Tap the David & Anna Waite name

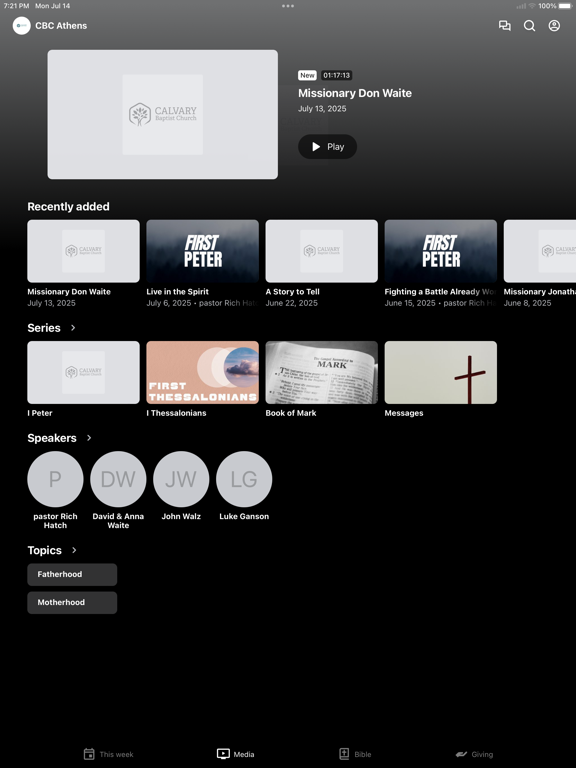pos(118,521)
